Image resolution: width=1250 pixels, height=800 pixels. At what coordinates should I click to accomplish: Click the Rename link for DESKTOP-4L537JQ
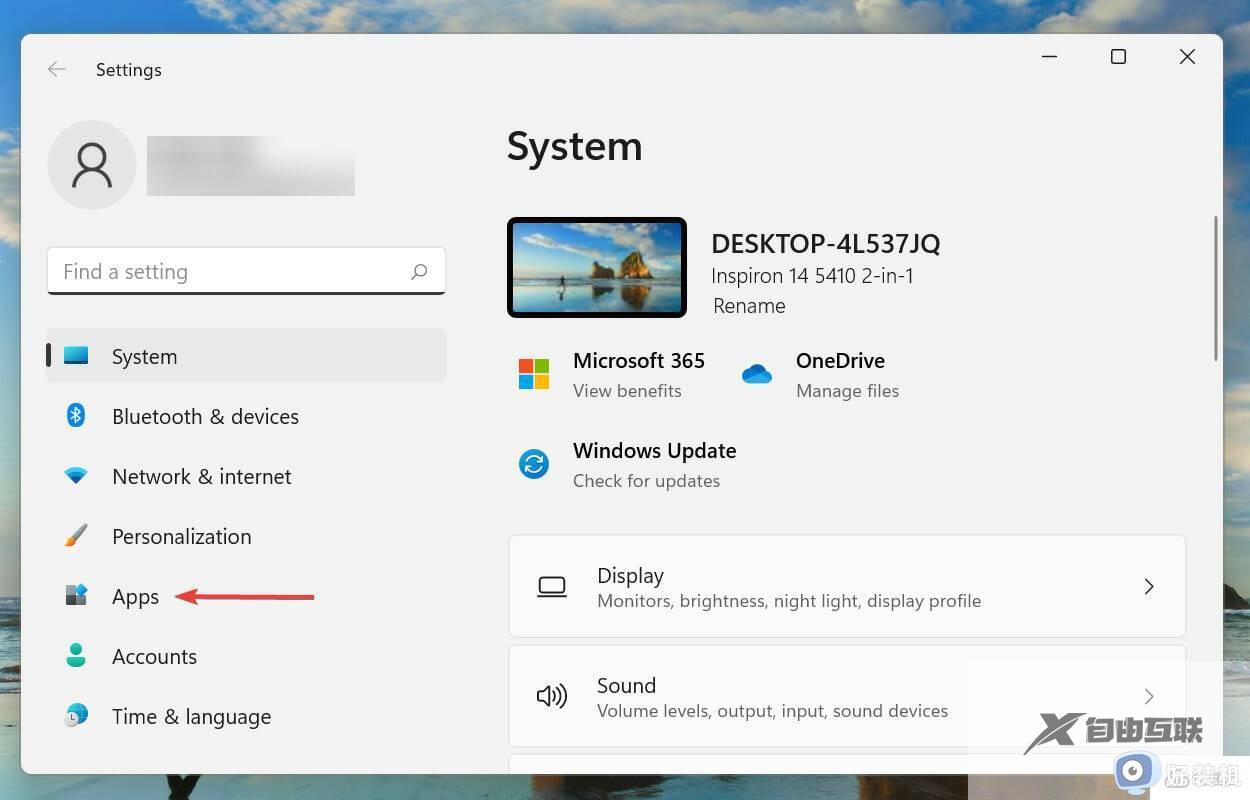[x=748, y=306]
